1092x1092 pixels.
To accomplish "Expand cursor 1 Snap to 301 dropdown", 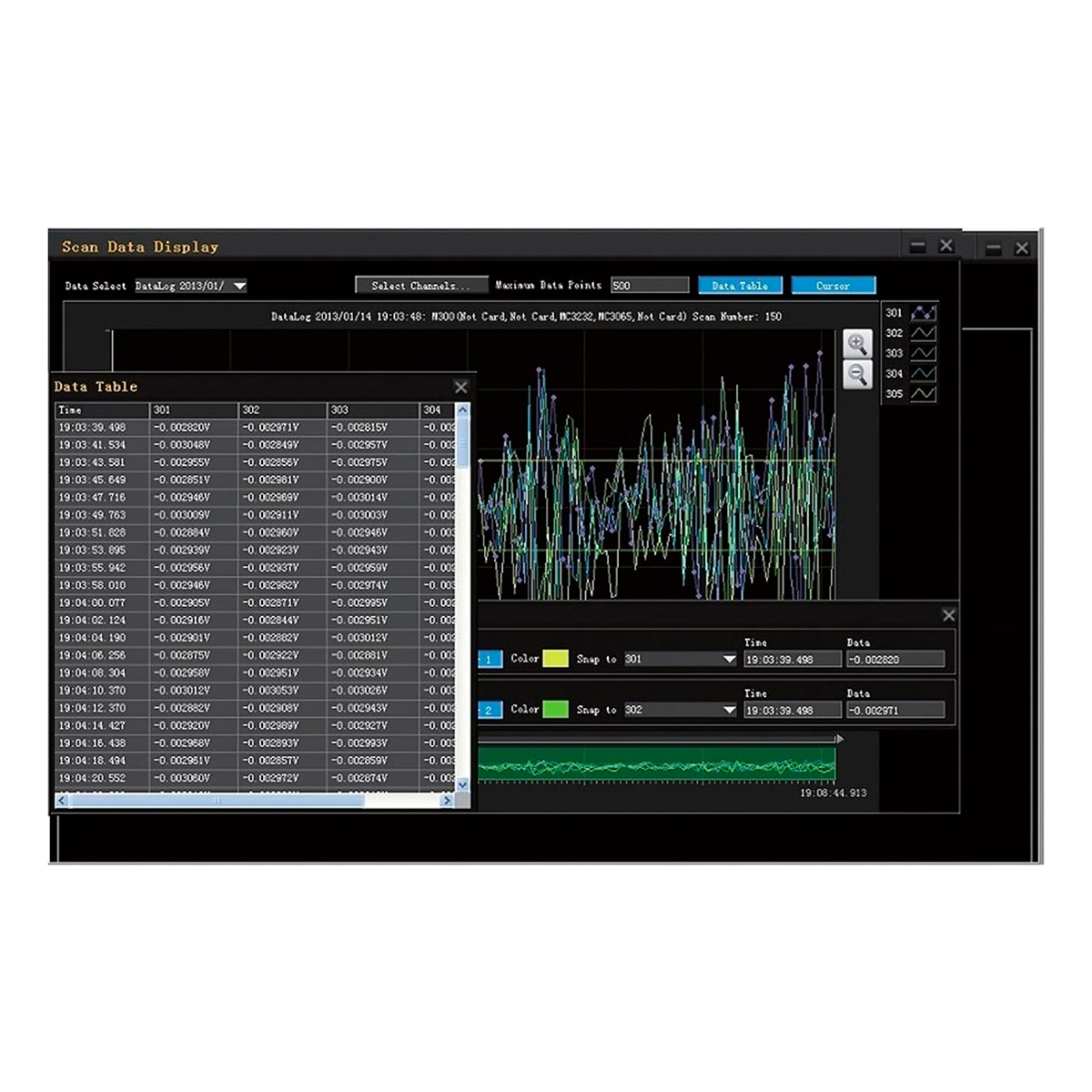I will click(729, 659).
